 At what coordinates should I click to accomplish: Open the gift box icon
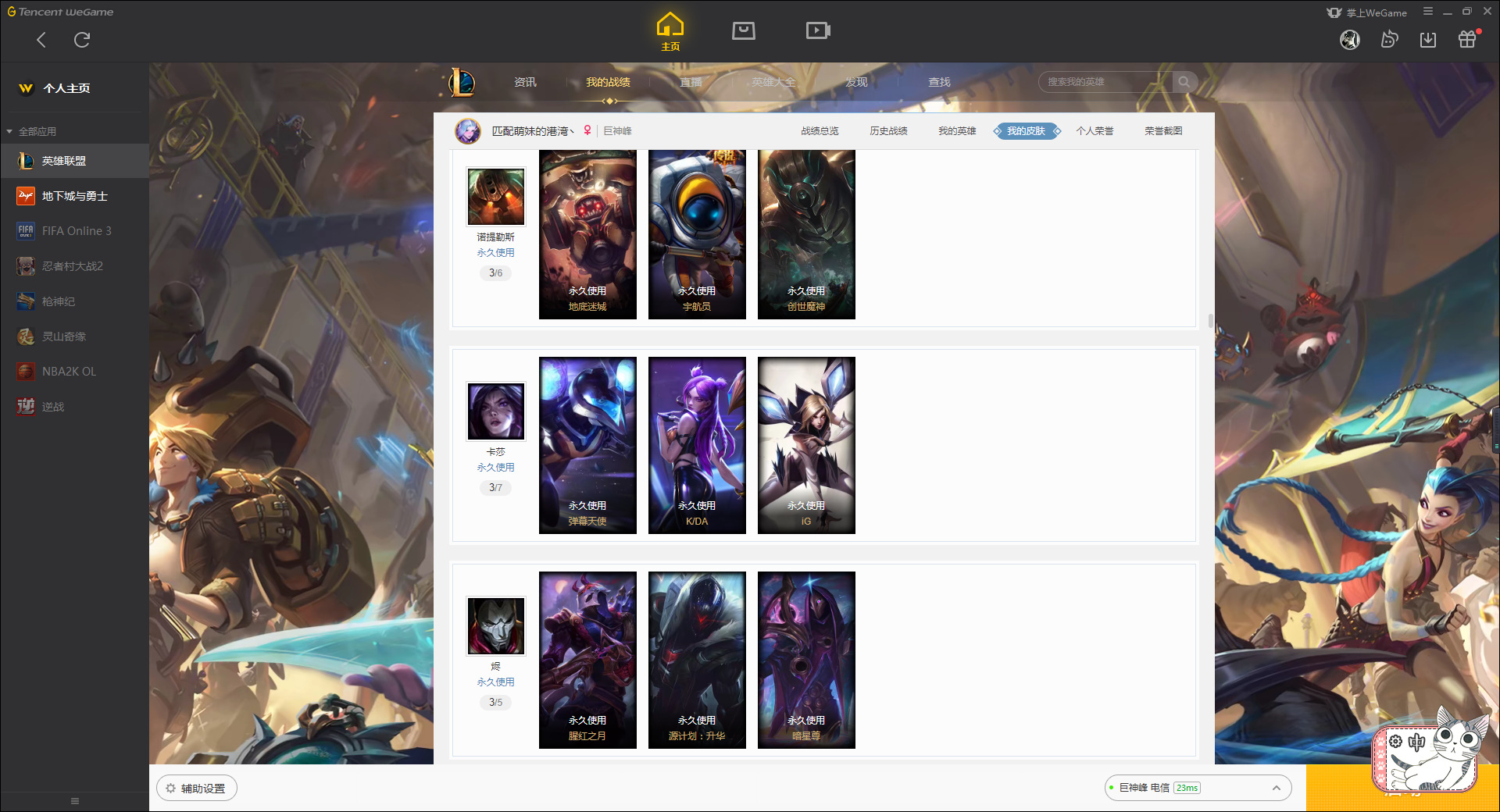click(1468, 39)
